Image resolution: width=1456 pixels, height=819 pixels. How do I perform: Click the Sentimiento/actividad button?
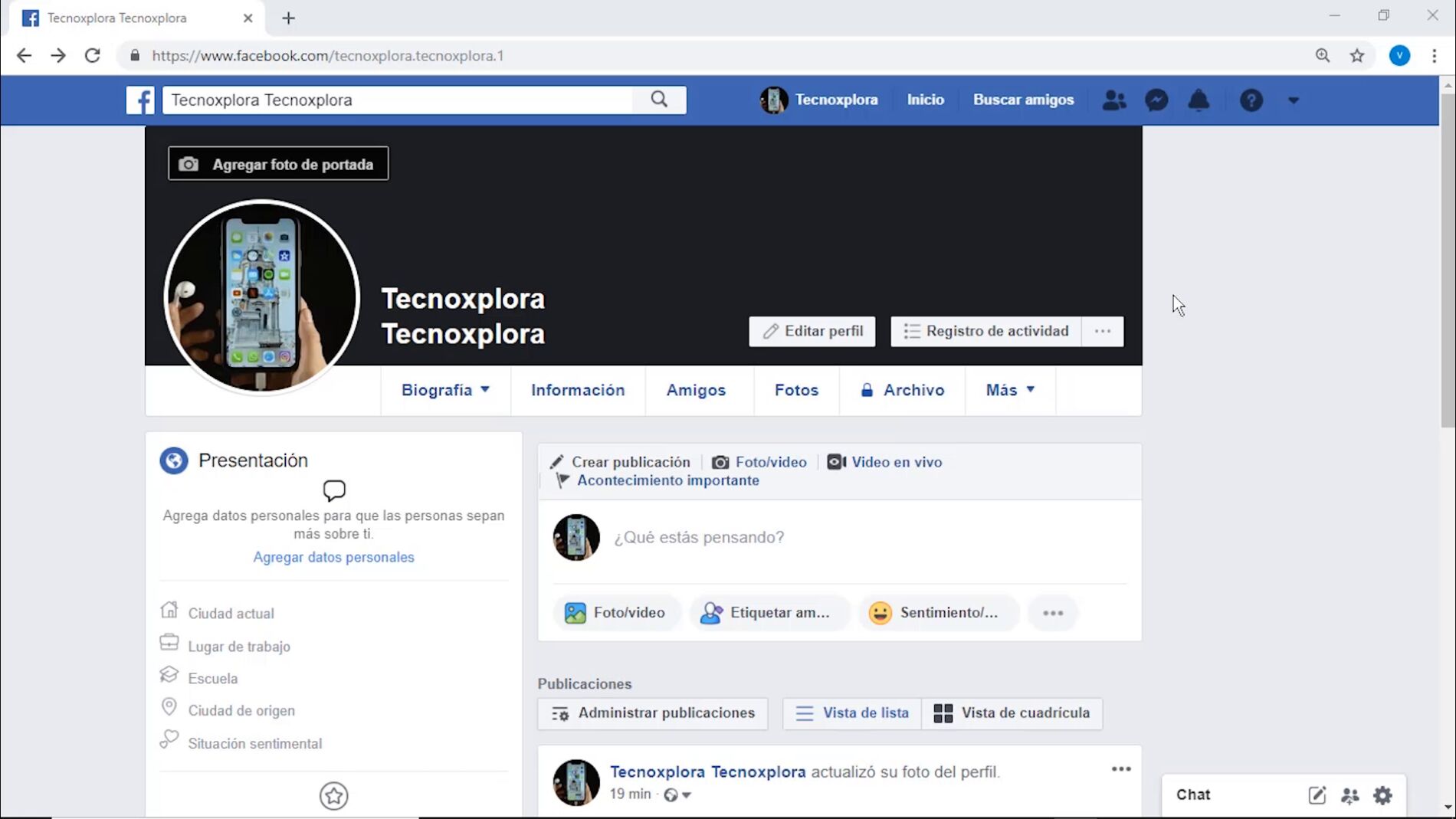coord(938,612)
